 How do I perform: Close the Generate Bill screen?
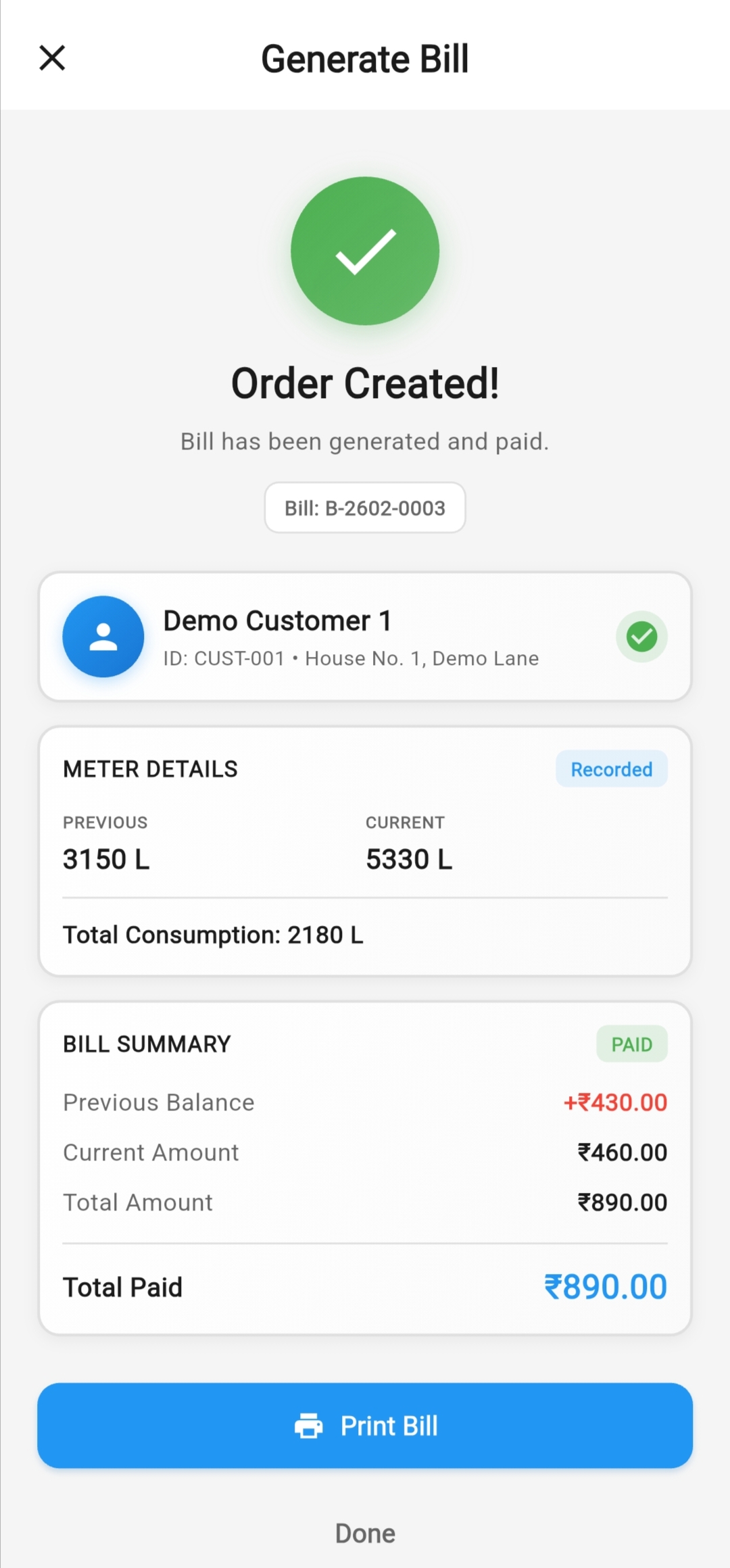tap(52, 58)
